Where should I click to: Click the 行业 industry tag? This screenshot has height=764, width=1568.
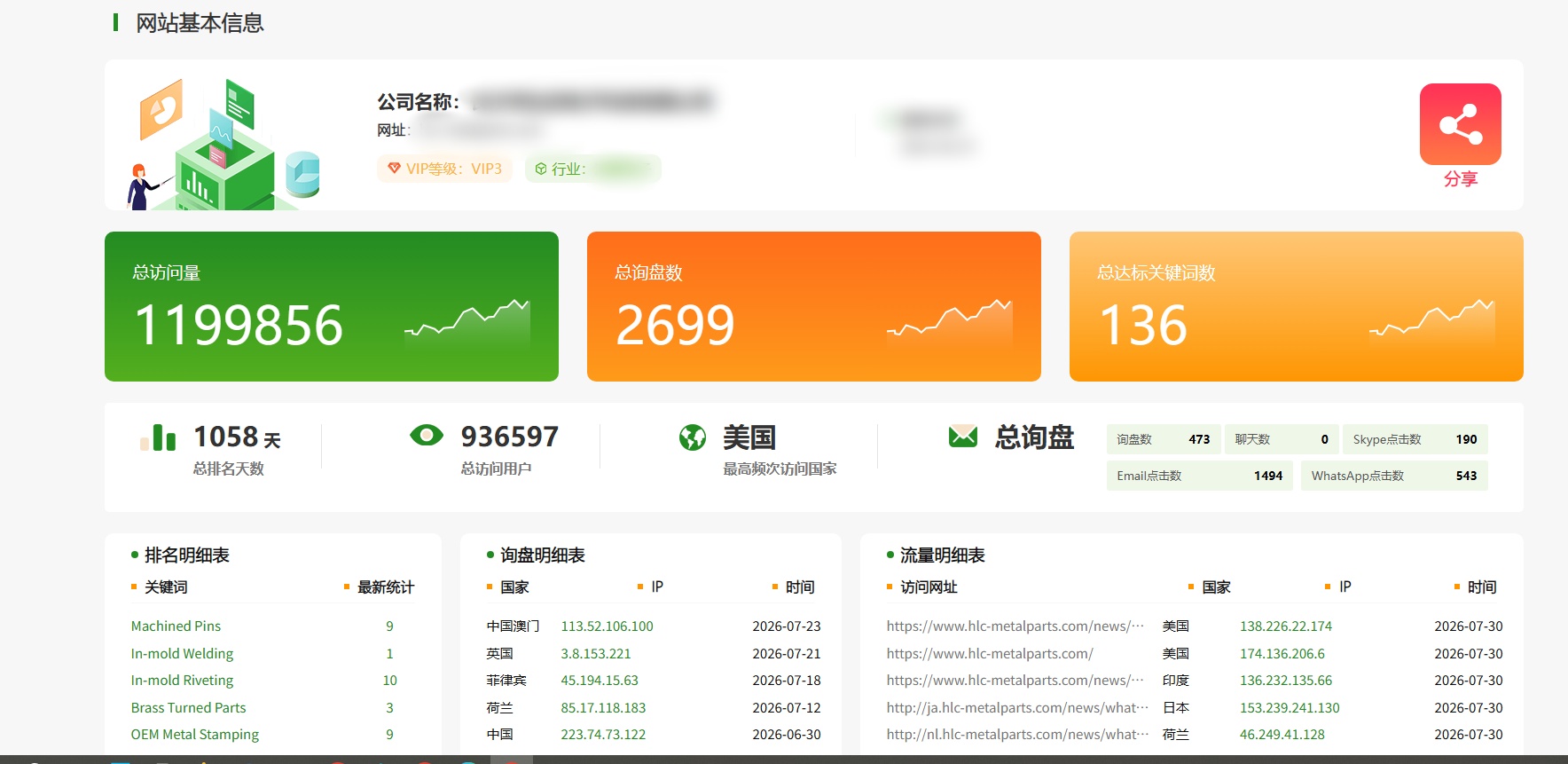(x=592, y=169)
